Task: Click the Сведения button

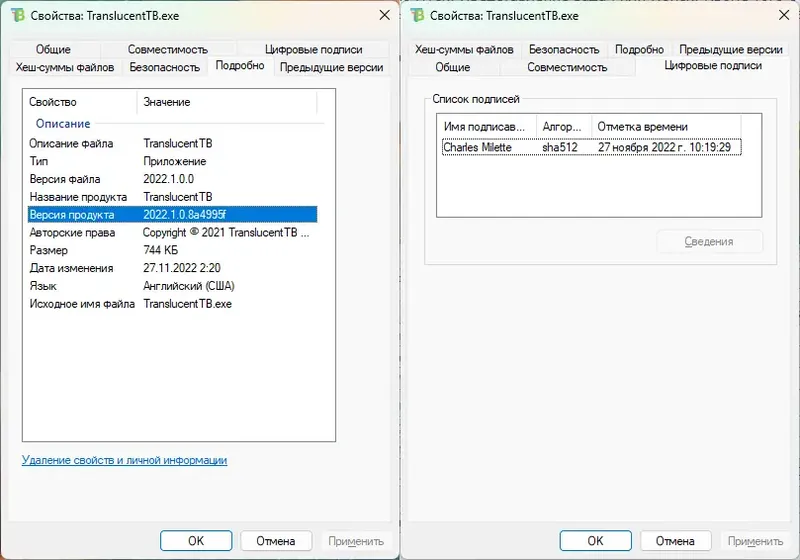Action: point(709,241)
